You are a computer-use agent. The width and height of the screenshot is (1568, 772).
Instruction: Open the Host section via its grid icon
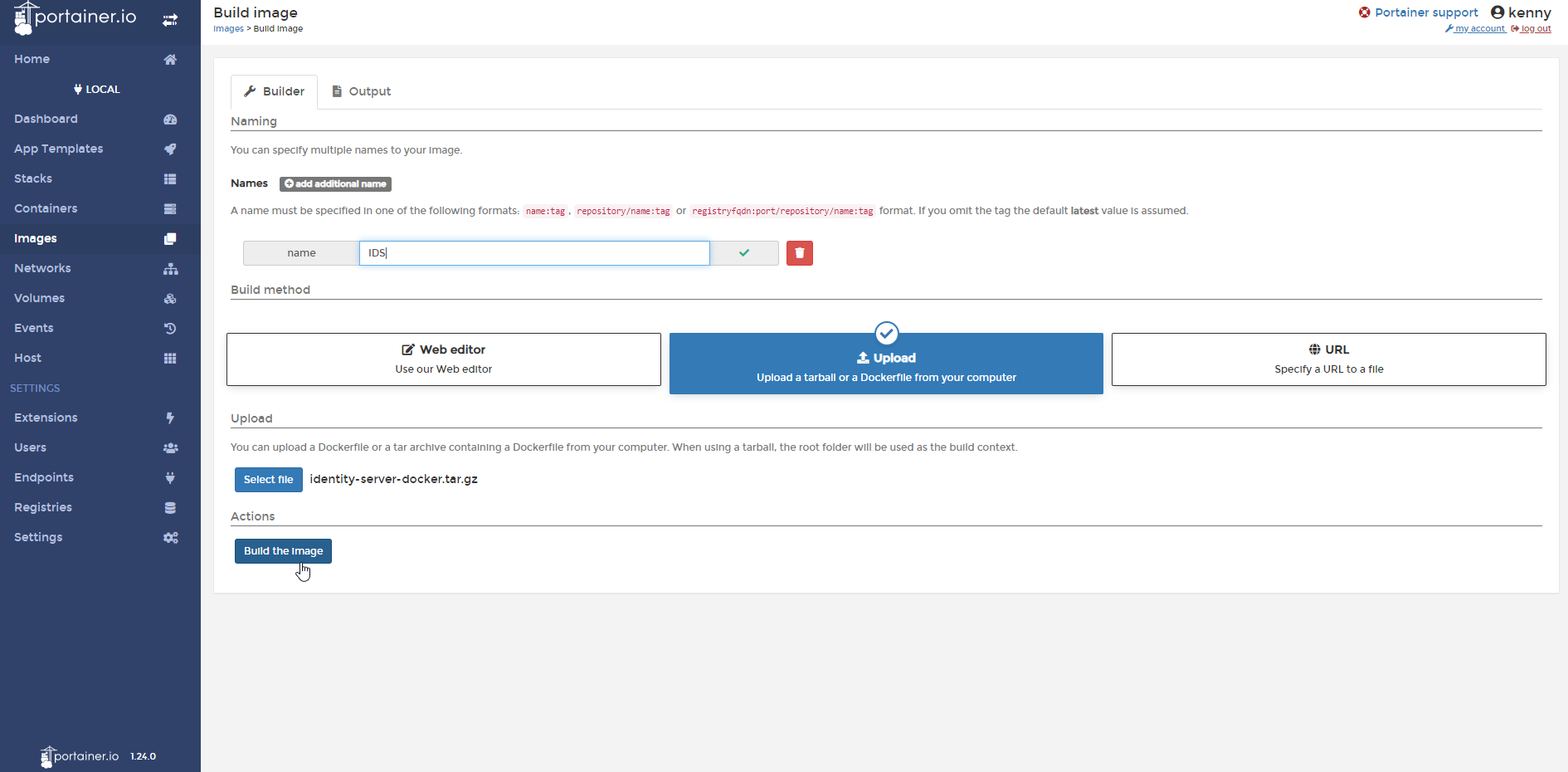coord(170,358)
